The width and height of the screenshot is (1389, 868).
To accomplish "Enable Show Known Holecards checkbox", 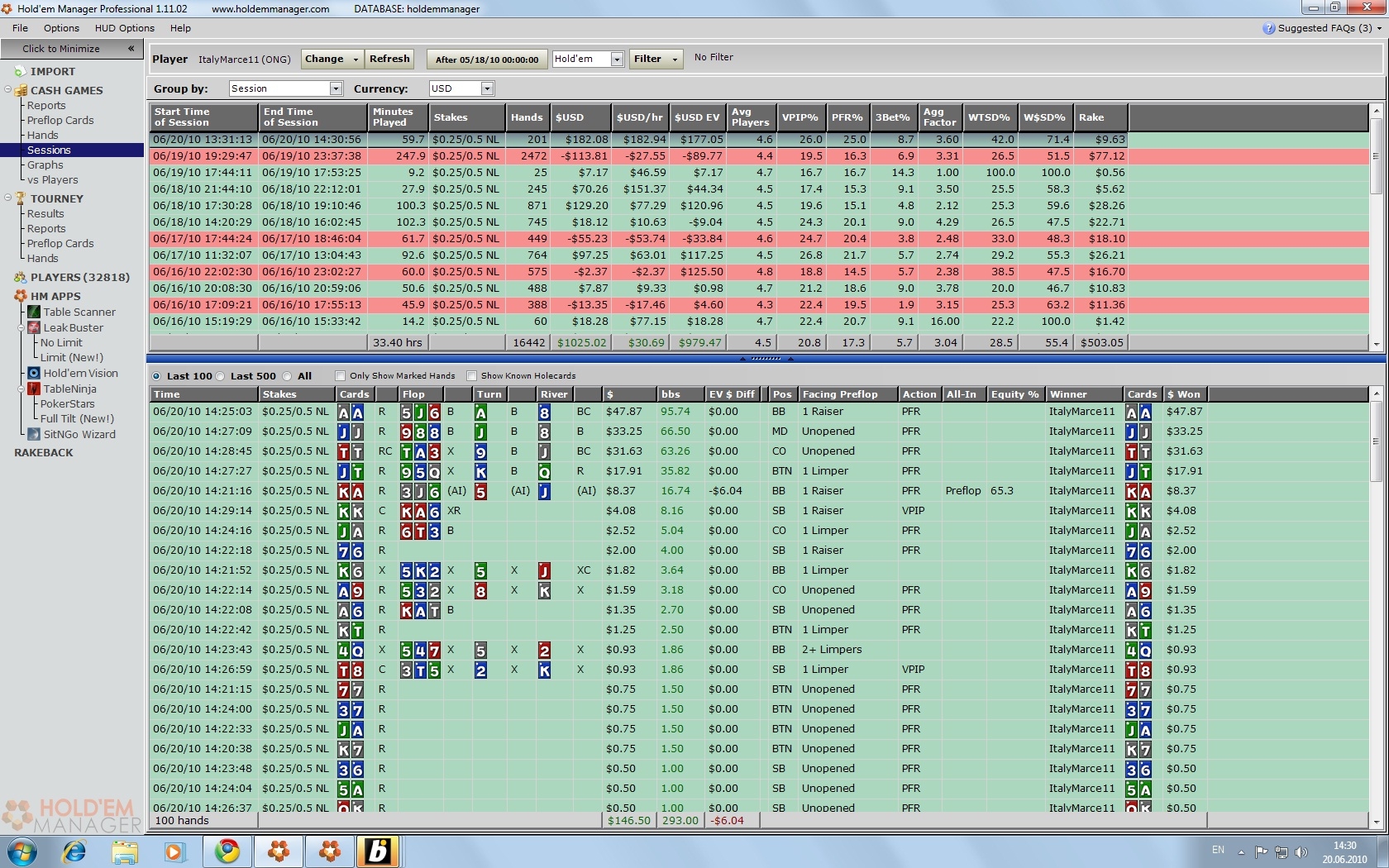I will [471, 376].
